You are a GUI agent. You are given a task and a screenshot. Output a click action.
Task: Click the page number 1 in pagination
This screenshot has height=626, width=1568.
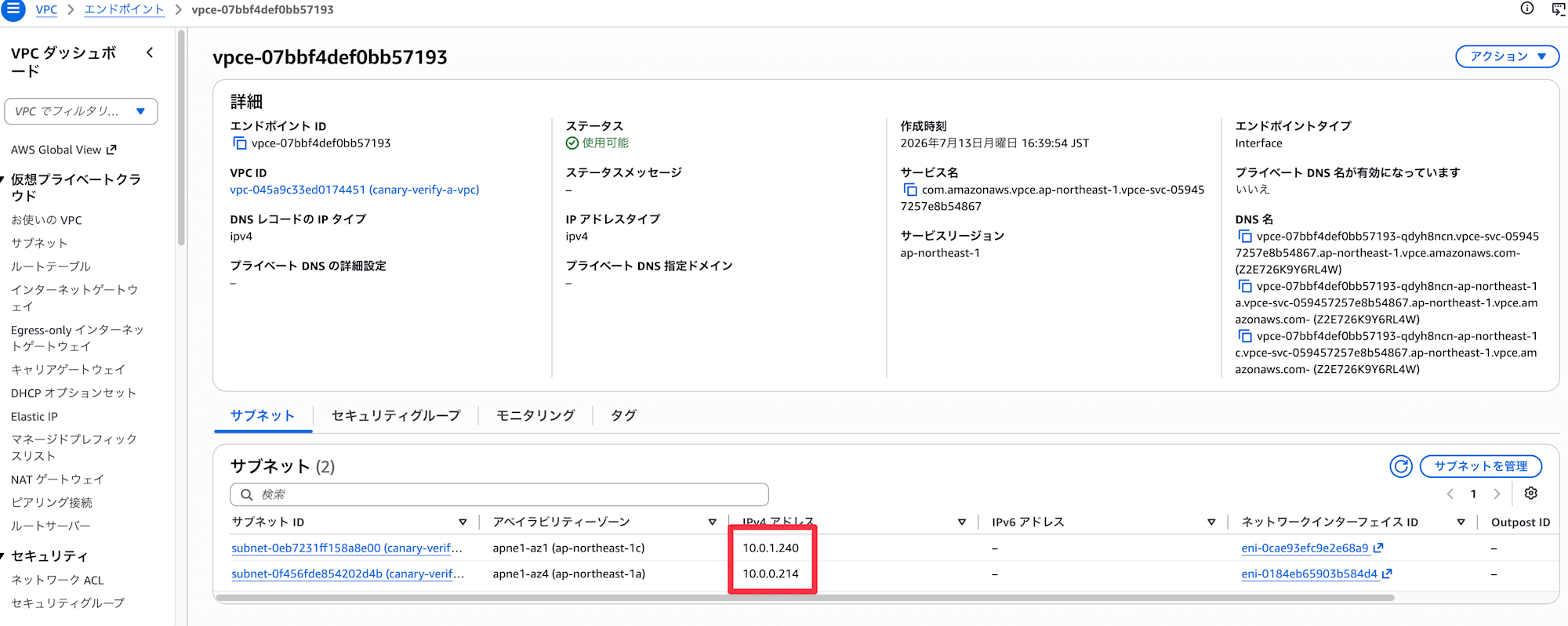(1473, 494)
